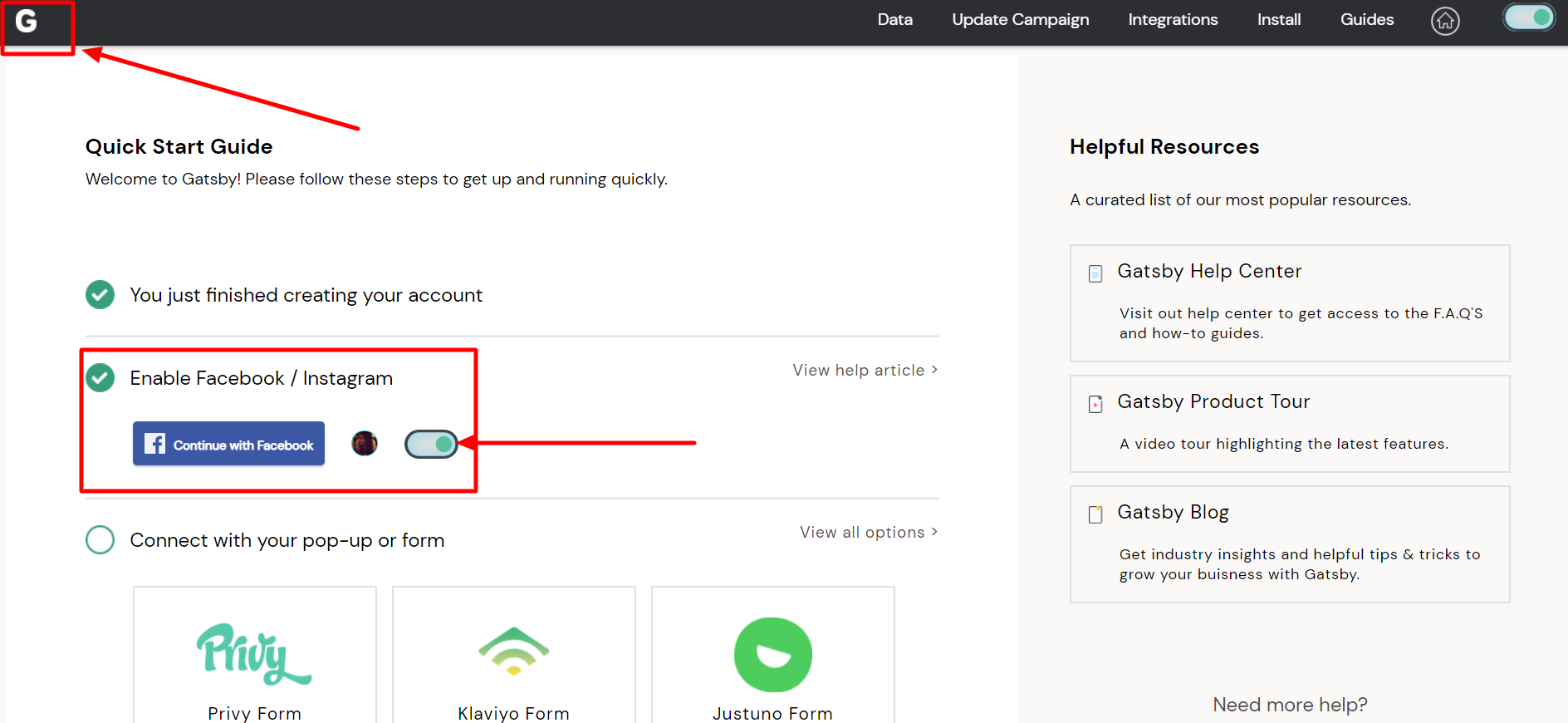Open Gatsby Help Center resource

pos(1290,303)
